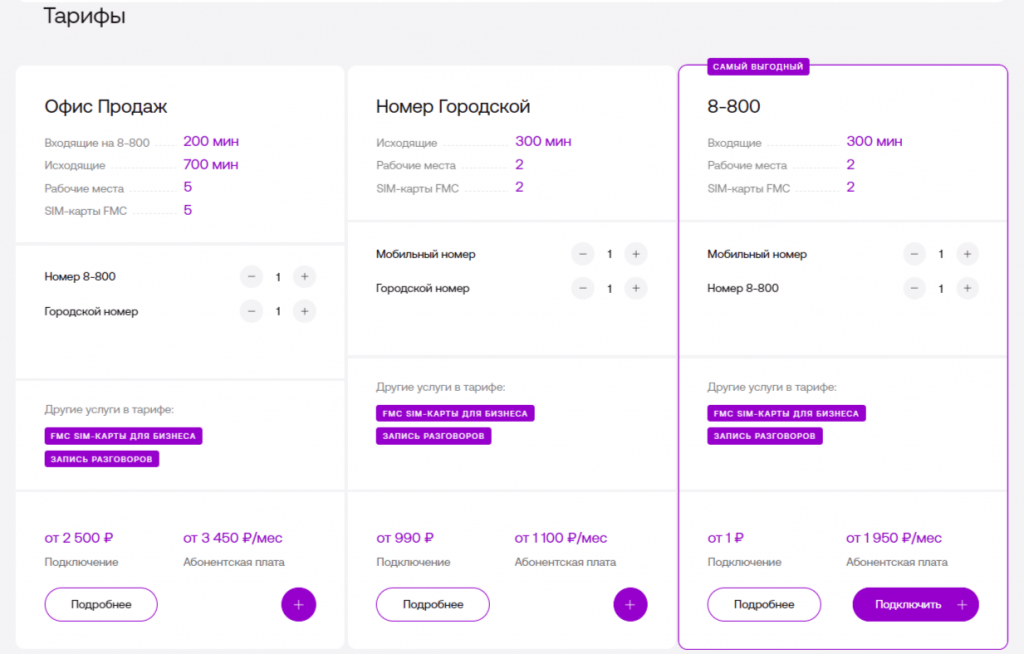The height and width of the screenshot is (654, 1024).
Task: Decrease Номер 8-800 count in 8-800 tariff
Action: [914, 288]
